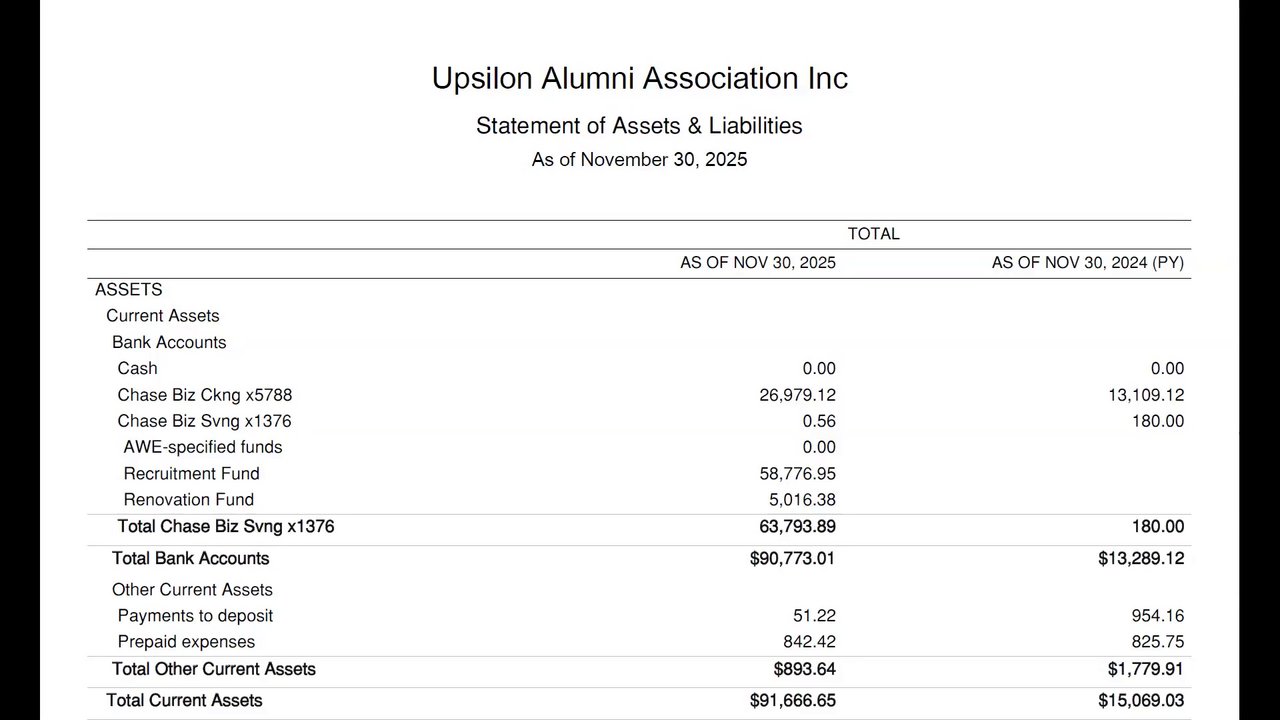The width and height of the screenshot is (1280, 720).
Task: Click the Chase Biz Ckng x5788 row label
Action: pos(205,395)
